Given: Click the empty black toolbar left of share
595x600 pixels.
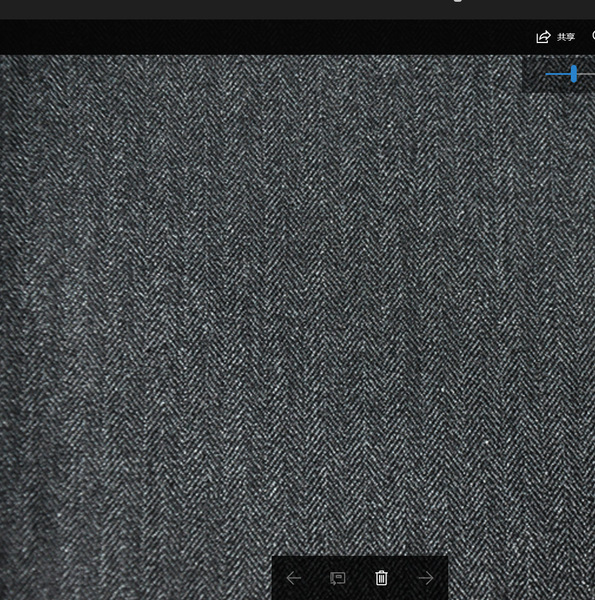Looking at the screenshot, I should pyautogui.click(x=268, y=37).
